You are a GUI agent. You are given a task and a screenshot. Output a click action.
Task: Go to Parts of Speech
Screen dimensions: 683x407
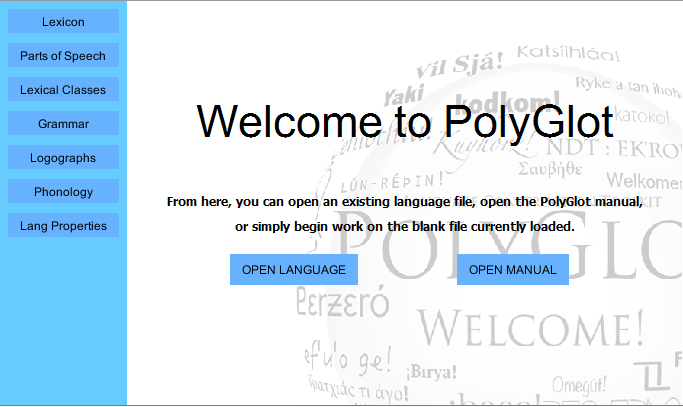pyautogui.click(x=63, y=55)
